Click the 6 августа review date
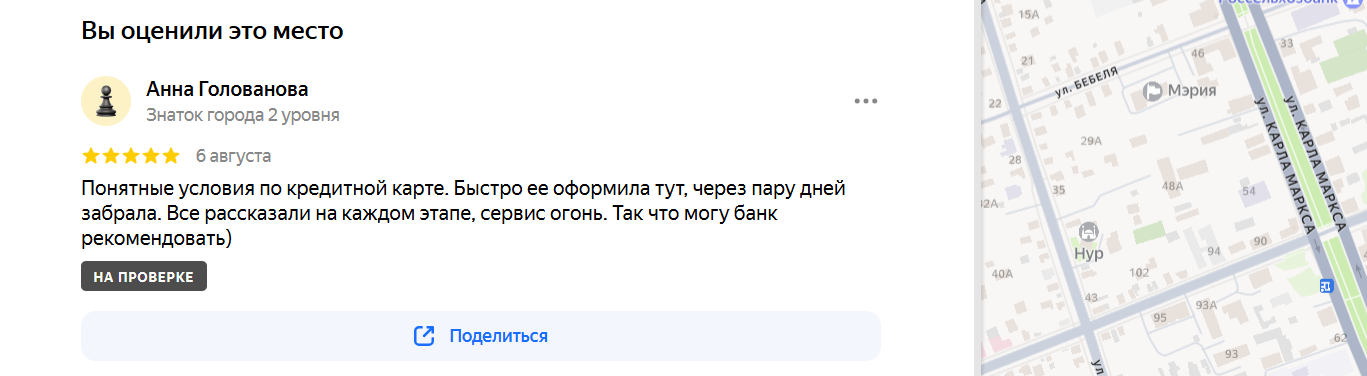 pos(233,156)
